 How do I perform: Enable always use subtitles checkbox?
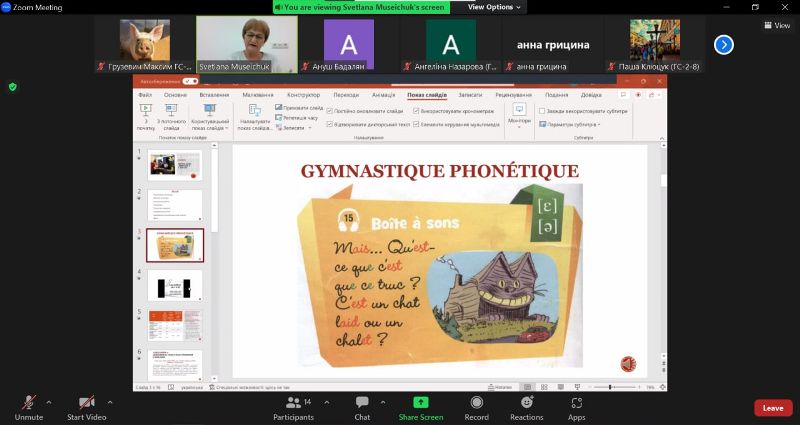(x=542, y=111)
